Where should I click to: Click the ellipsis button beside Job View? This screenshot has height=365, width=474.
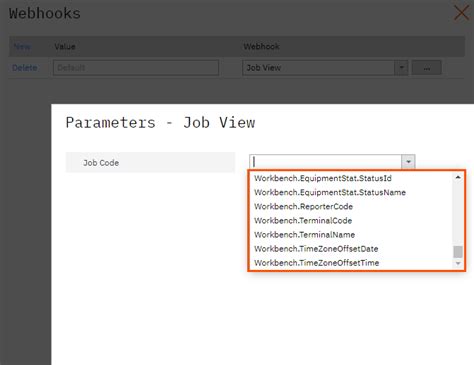427,68
